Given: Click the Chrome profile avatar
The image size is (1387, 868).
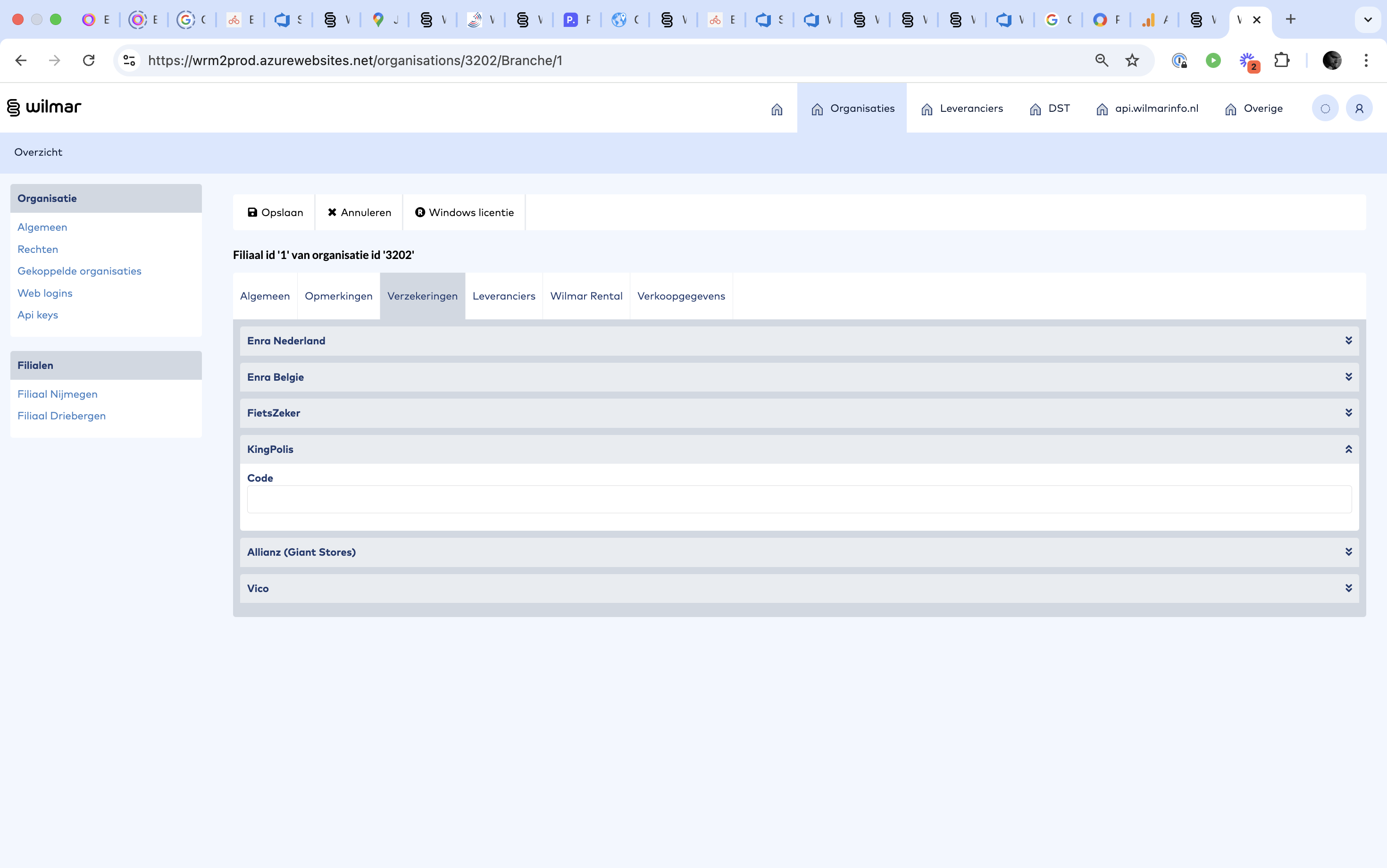Looking at the screenshot, I should (x=1332, y=60).
